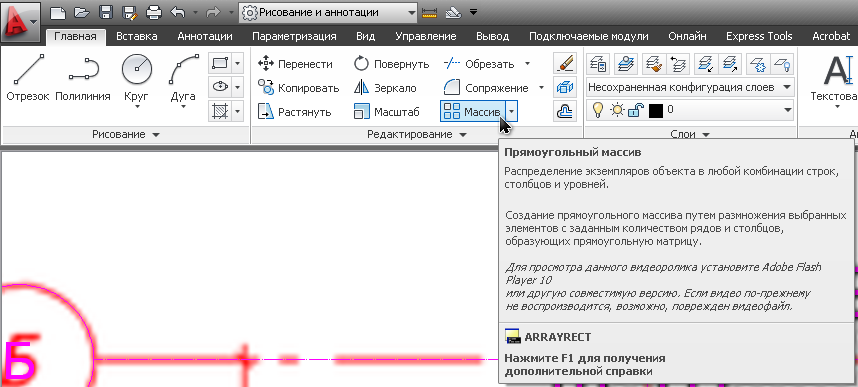
Task: Click the Offset tool icon
Action: [565, 112]
